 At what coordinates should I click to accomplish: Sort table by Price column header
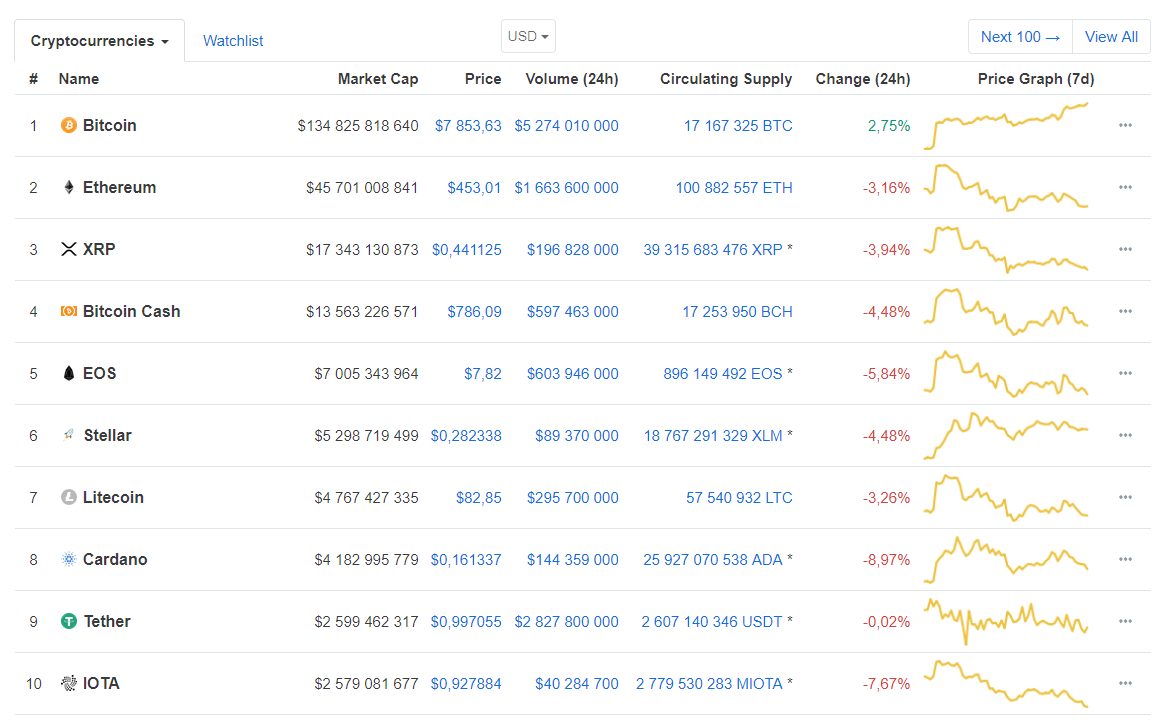[x=483, y=79]
